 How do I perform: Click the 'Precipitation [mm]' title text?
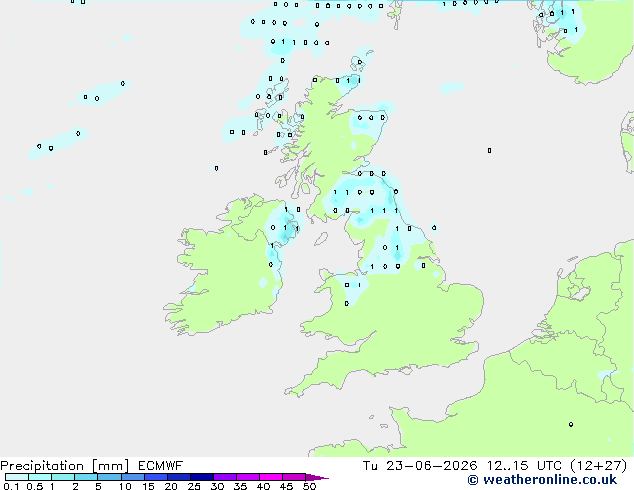(64, 466)
